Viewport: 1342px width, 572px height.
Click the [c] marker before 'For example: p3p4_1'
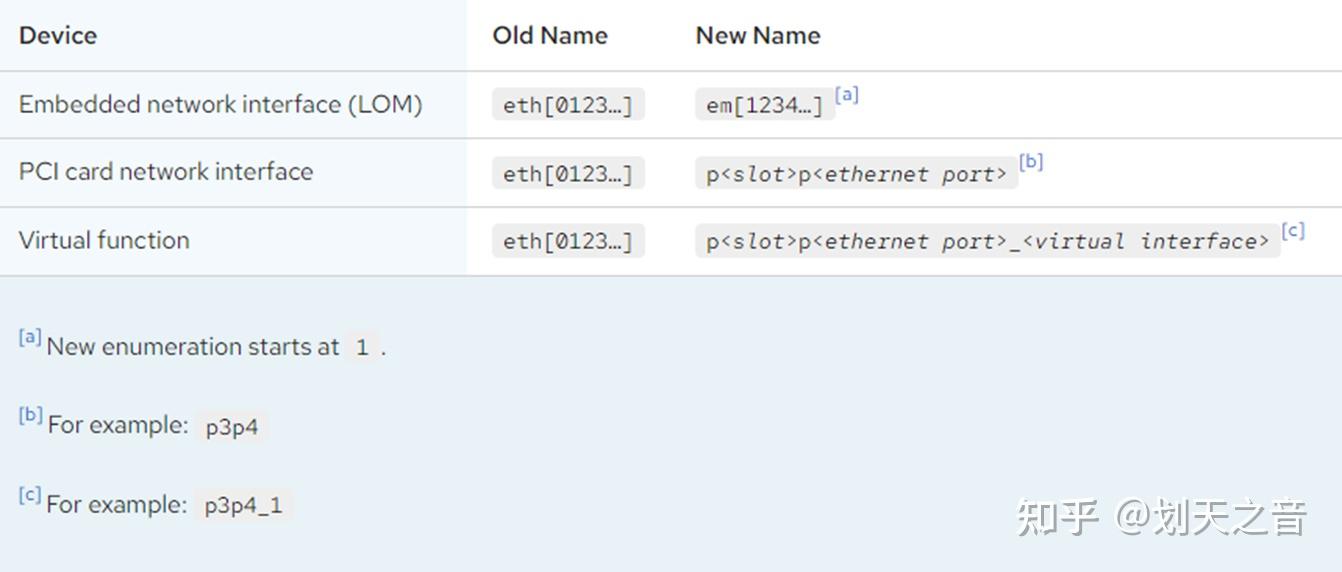pos(30,495)
